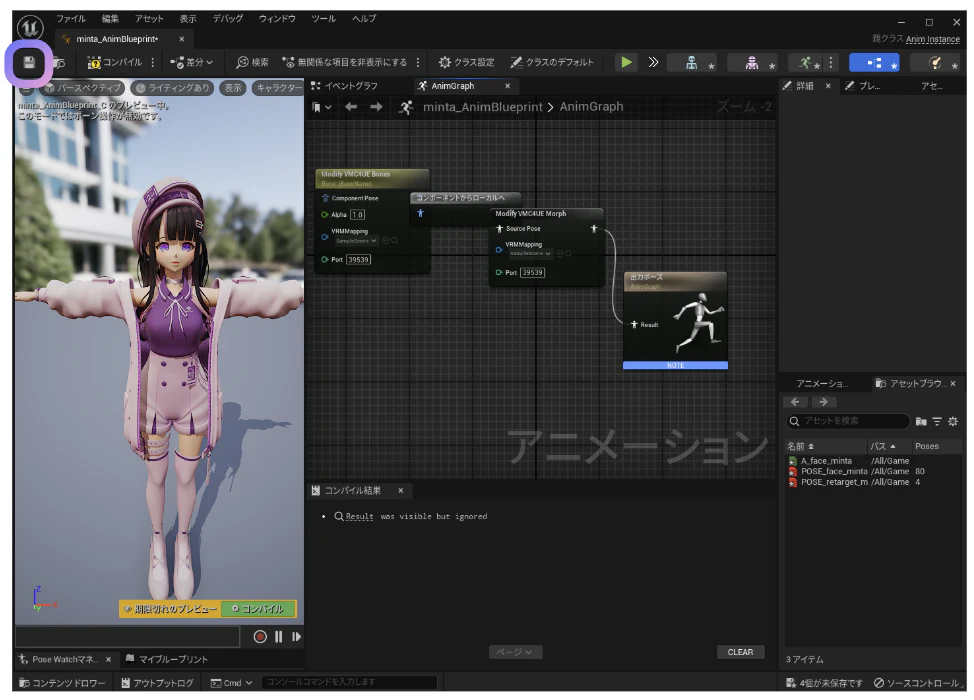Open the 表示 show menu in viewport
Screen dimensions: 974x700
(233, 88)
